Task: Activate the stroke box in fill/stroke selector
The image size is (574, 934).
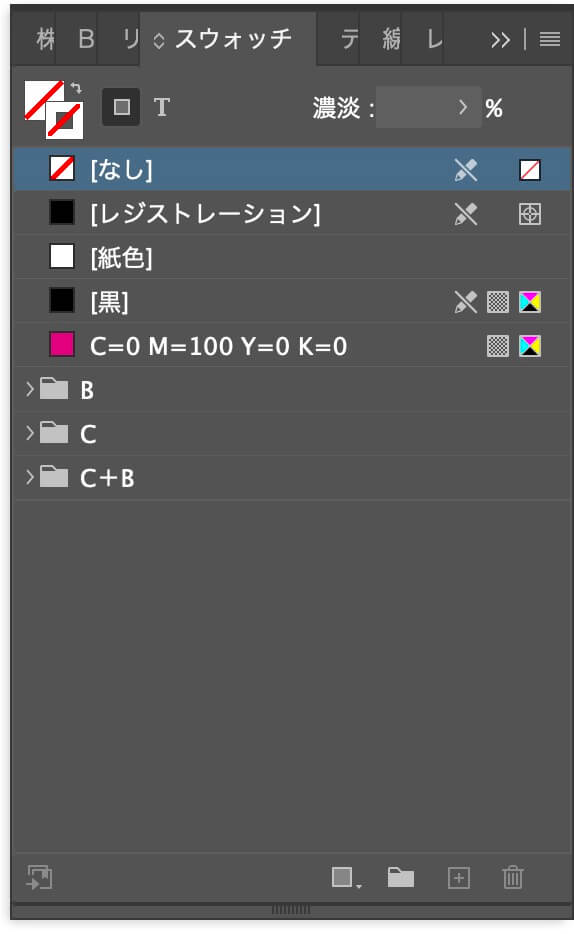Action: 64,120
